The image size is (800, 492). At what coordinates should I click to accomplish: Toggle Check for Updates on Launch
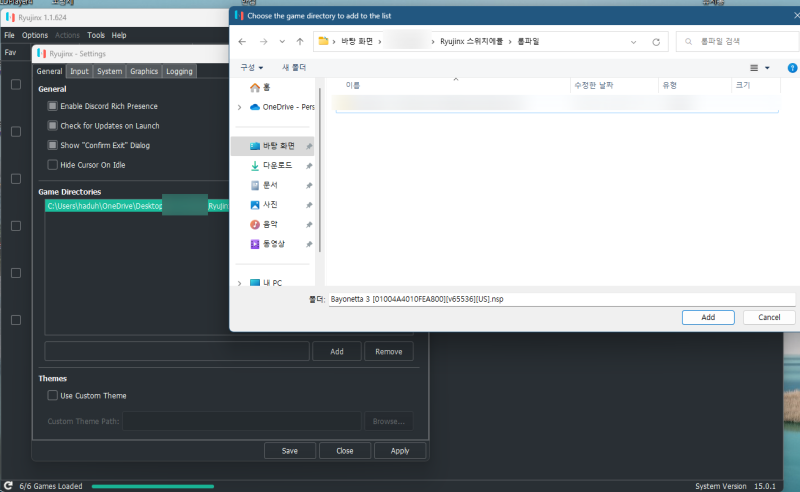pyautogui.click(x=53, y=126)
